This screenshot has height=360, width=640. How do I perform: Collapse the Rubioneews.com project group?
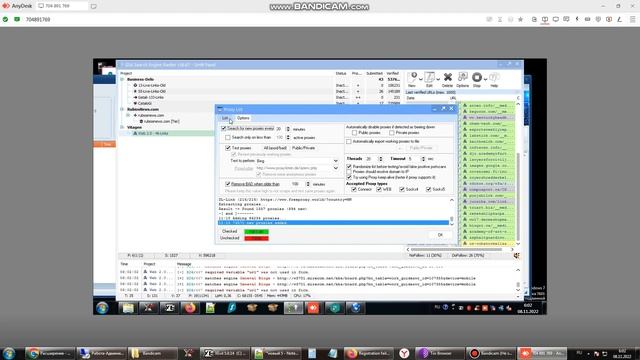pyautogui.click(x=122, y=109)
